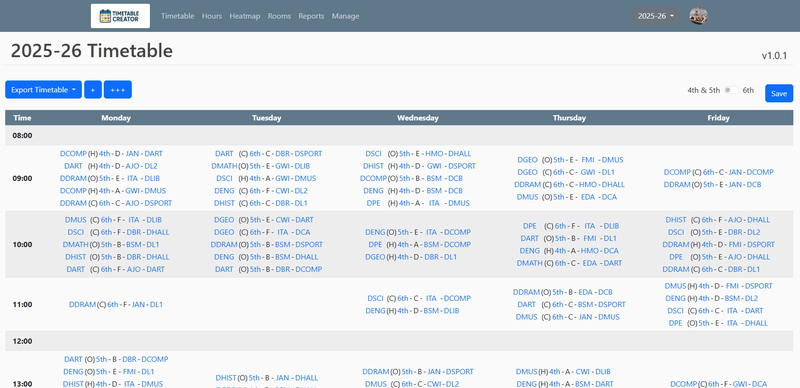Click GWI teacher in Friday 13:00 slot
The width and height of the screenshot is (800, 388).
click(x=740, y=384)
